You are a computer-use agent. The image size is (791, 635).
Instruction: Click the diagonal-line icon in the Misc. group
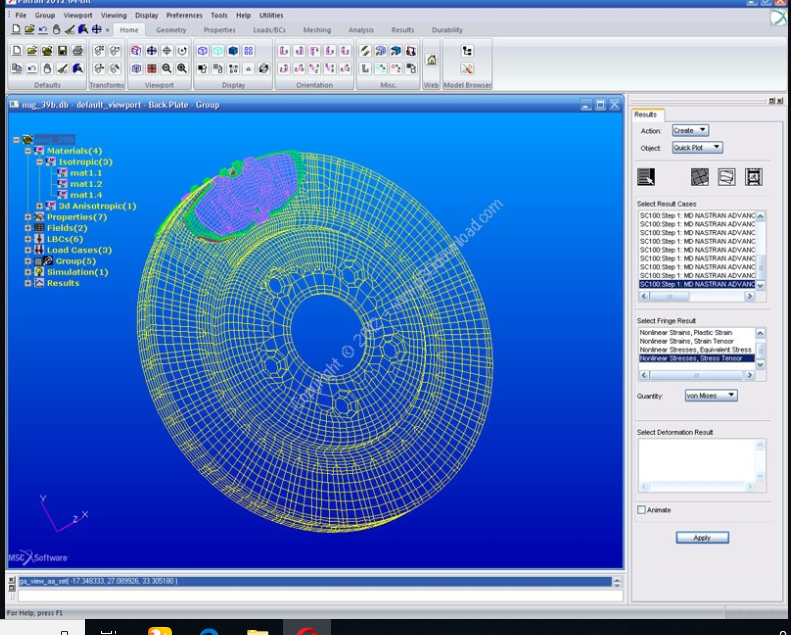(365, 51)
